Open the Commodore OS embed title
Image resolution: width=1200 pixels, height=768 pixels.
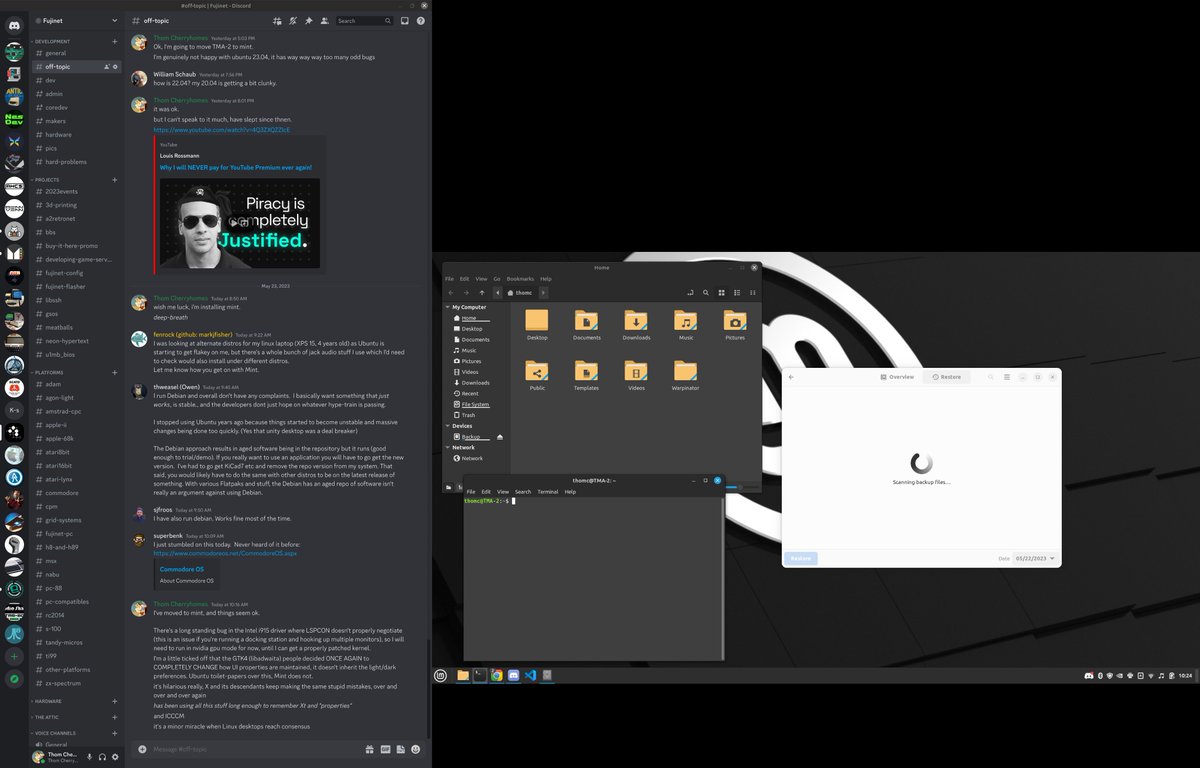[182, 569]
